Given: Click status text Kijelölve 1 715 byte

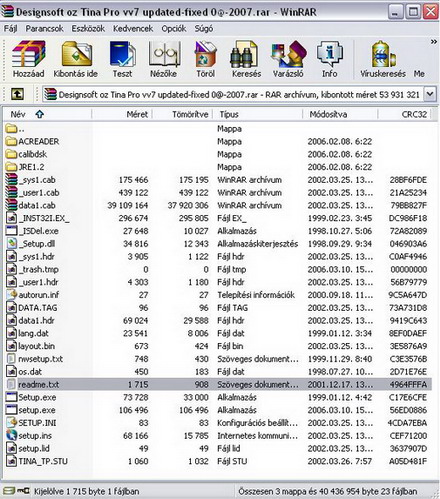Looking at the screenshot, I should pyautogui.click(x=87, y=491).
